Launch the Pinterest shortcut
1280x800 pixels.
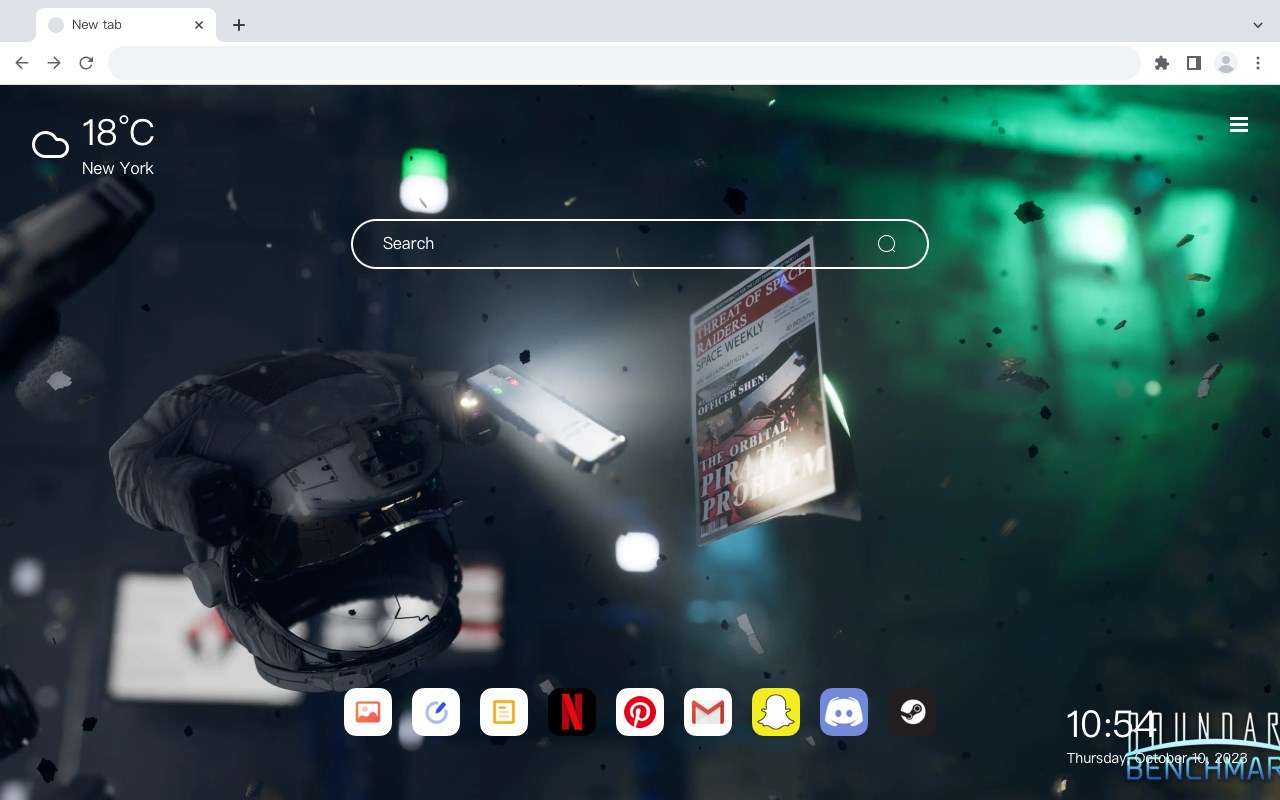[640, 712]
